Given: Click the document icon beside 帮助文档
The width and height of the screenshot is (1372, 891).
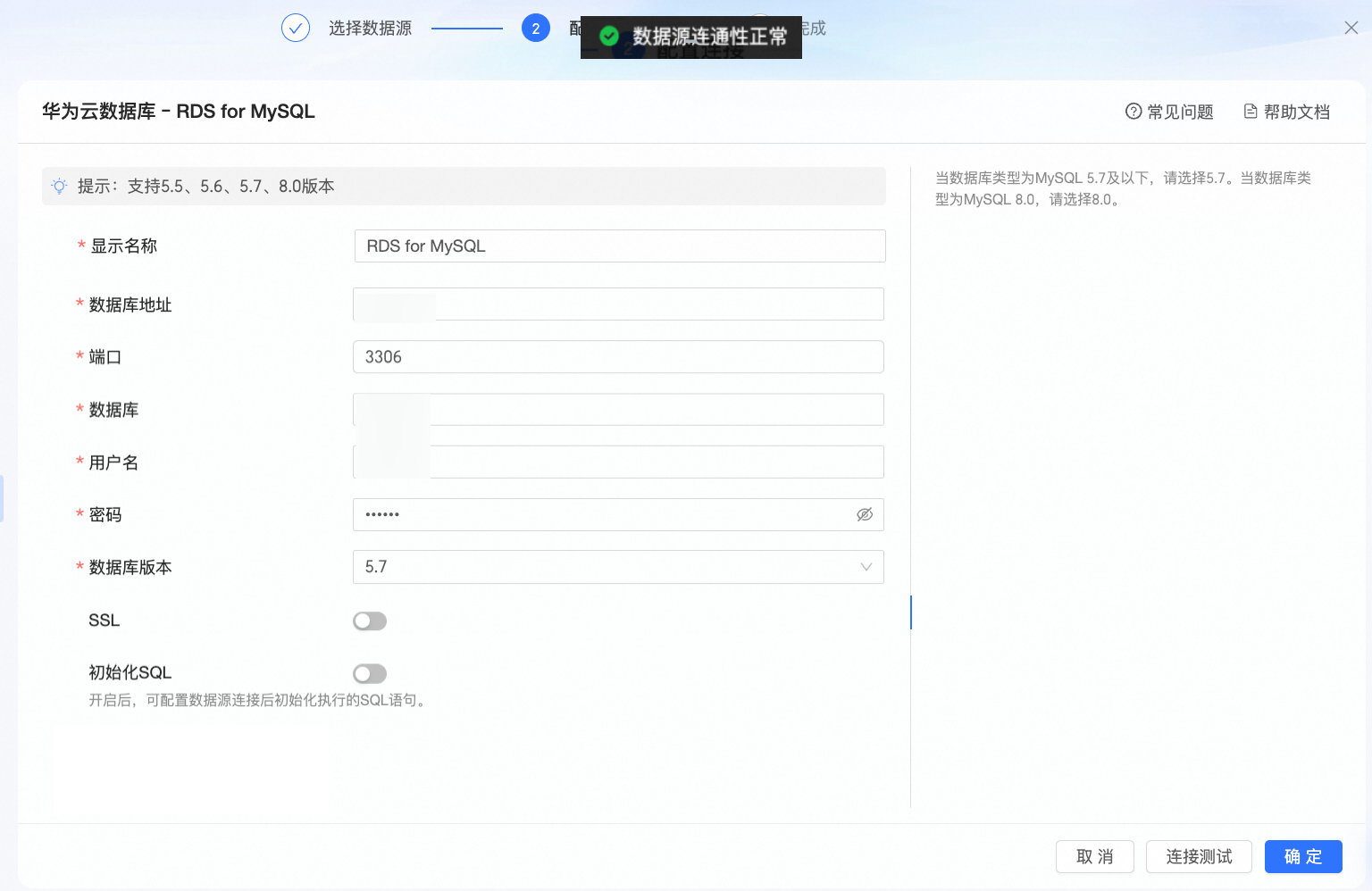Looking at the screenshot, I should tap(1251, 112).
